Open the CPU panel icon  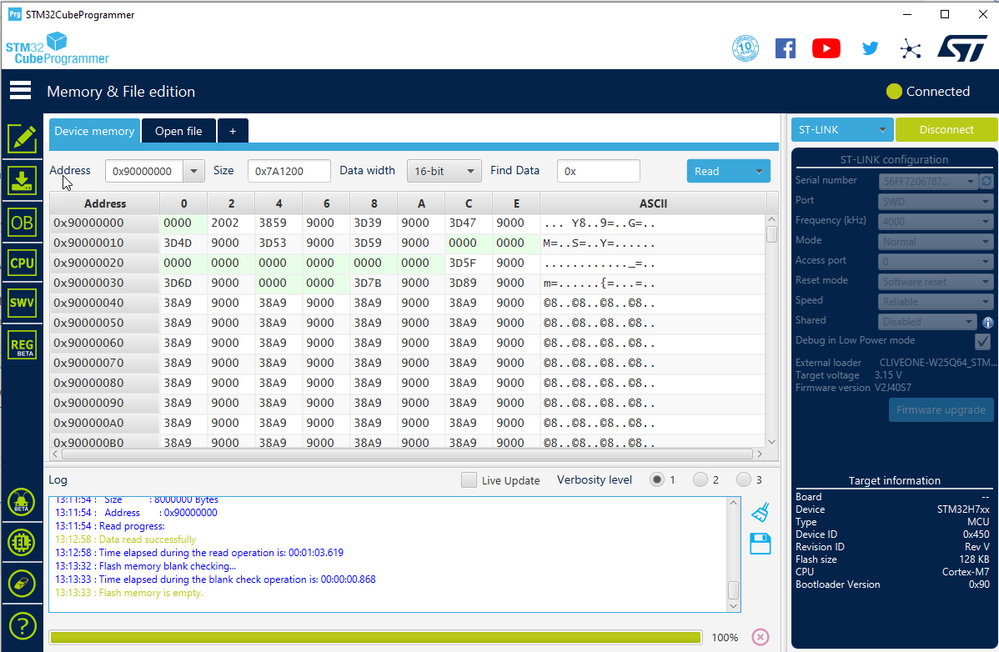pos(22,263)
